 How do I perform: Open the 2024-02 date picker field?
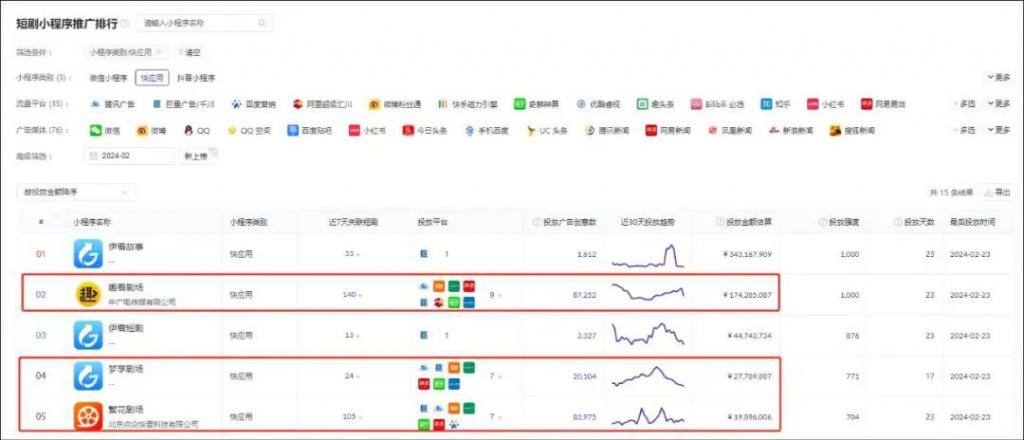129,157
